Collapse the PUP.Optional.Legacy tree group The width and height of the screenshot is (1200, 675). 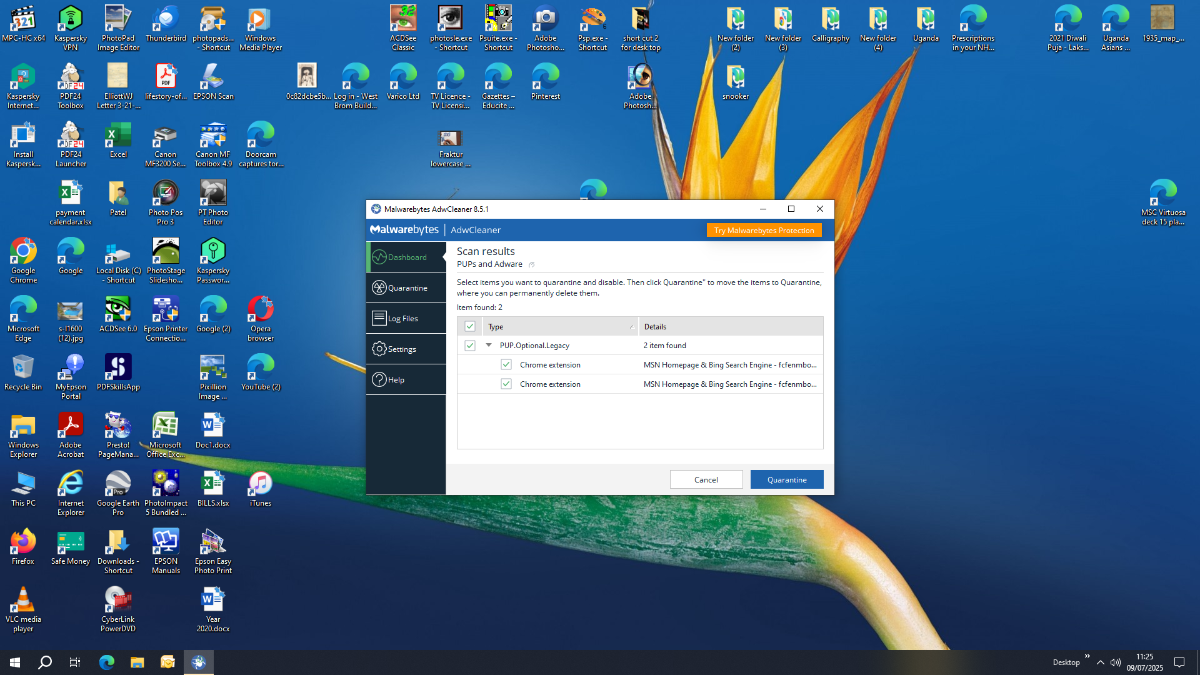point(489,345)
